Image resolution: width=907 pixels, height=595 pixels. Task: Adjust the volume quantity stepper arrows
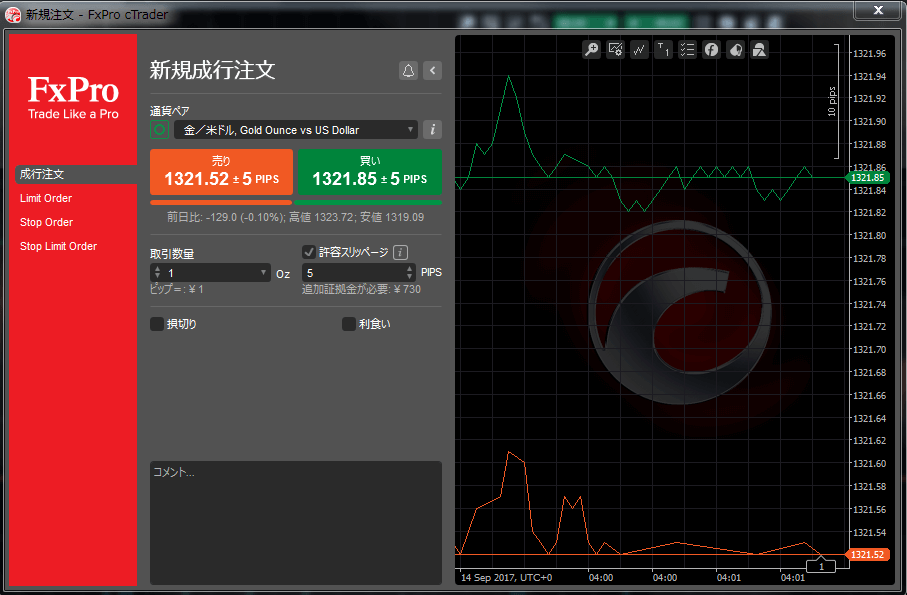point(157,272)
